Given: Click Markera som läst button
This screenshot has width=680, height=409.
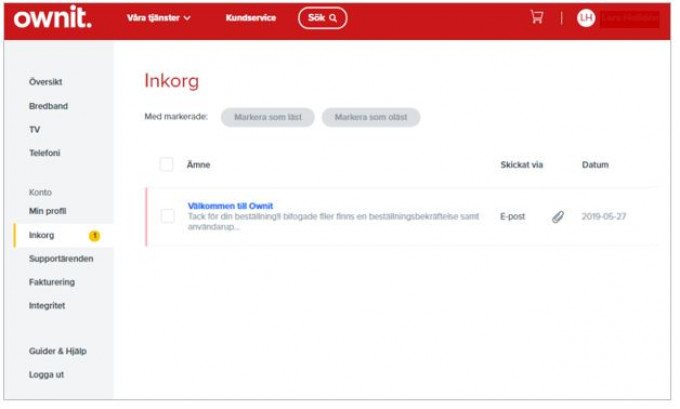Looking at the screenshot, I should [268, 117].
